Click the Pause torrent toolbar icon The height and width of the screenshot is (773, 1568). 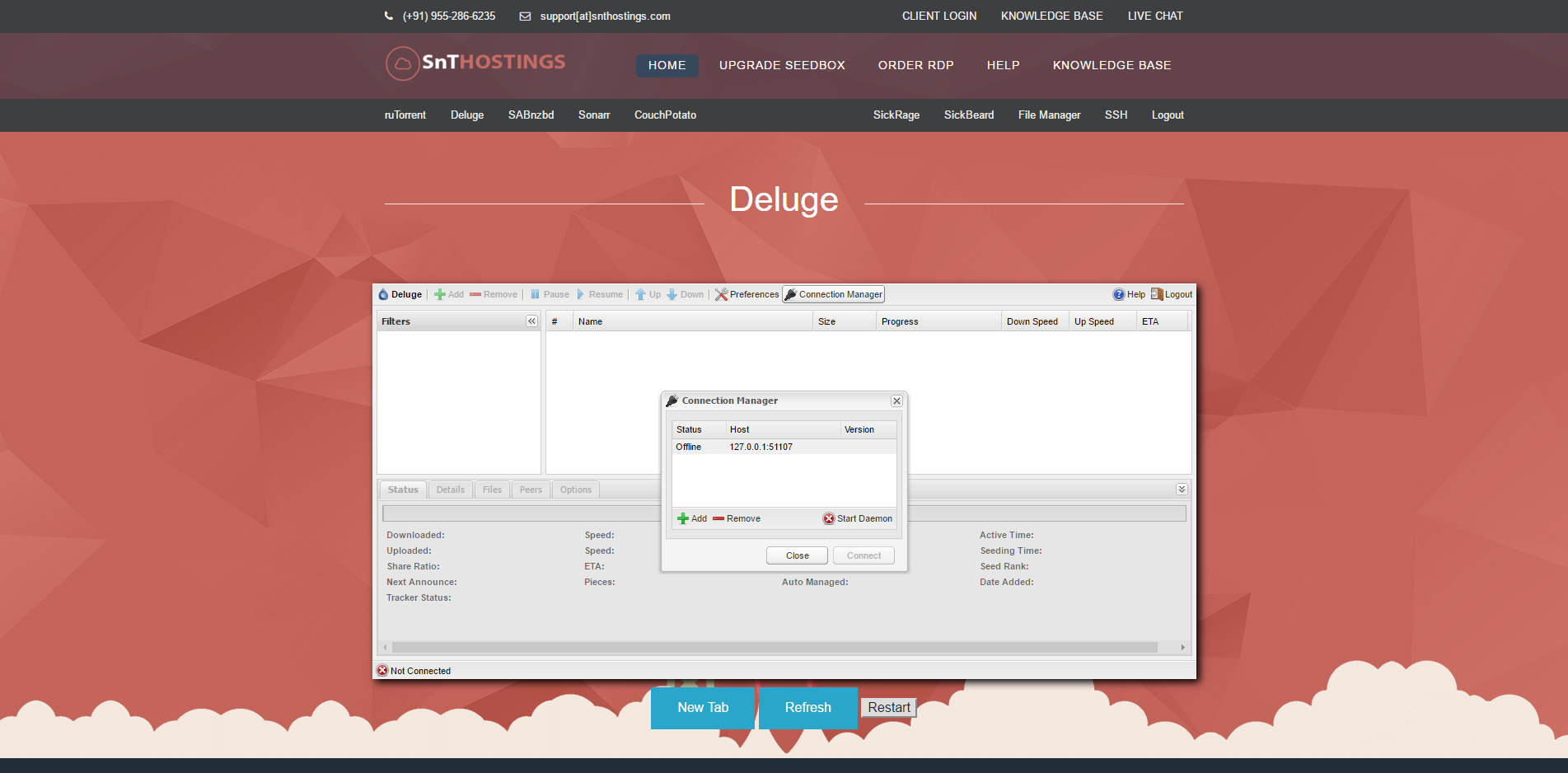535,294
